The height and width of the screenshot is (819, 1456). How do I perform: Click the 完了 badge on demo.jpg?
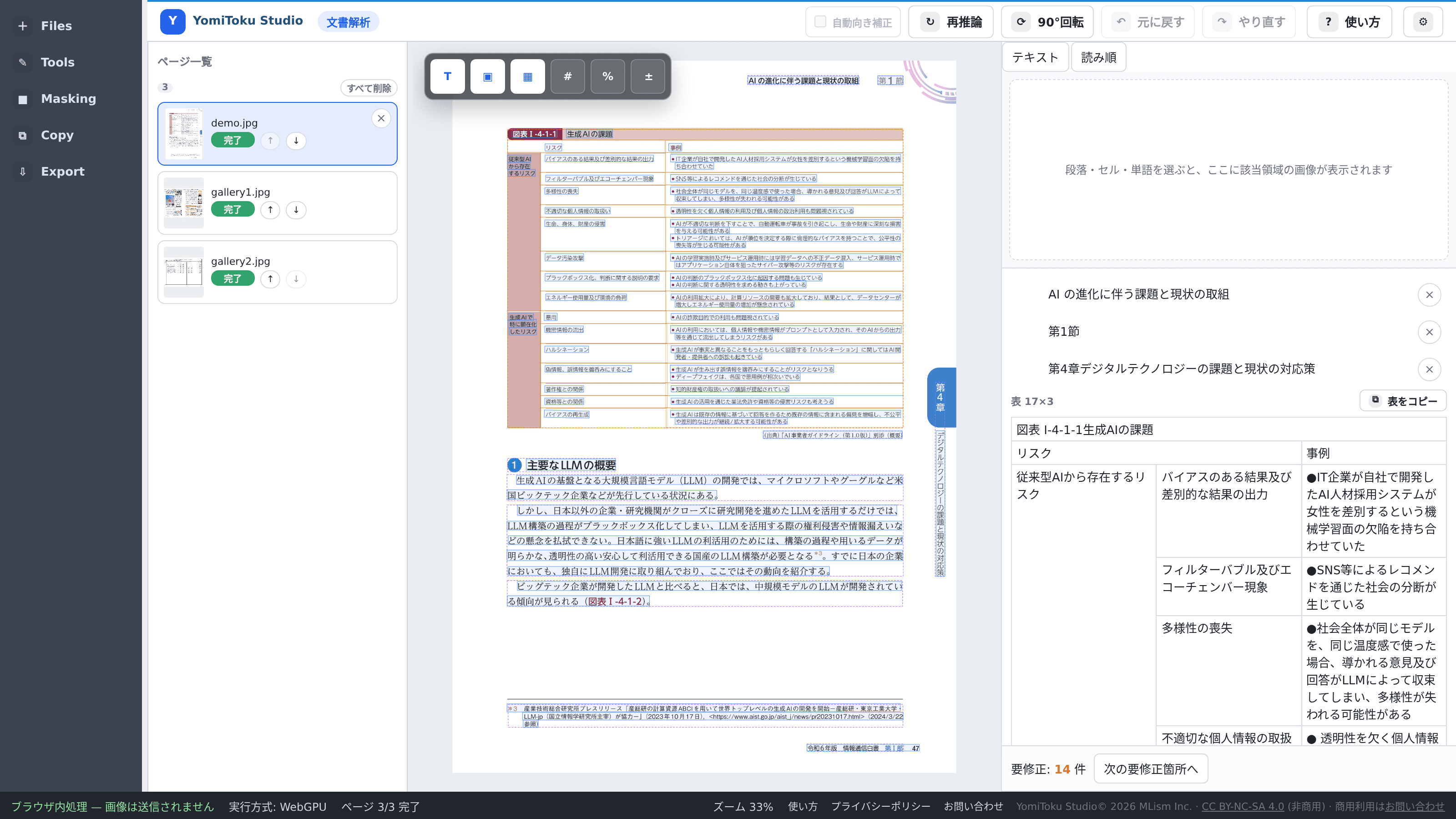click(233, 141)
